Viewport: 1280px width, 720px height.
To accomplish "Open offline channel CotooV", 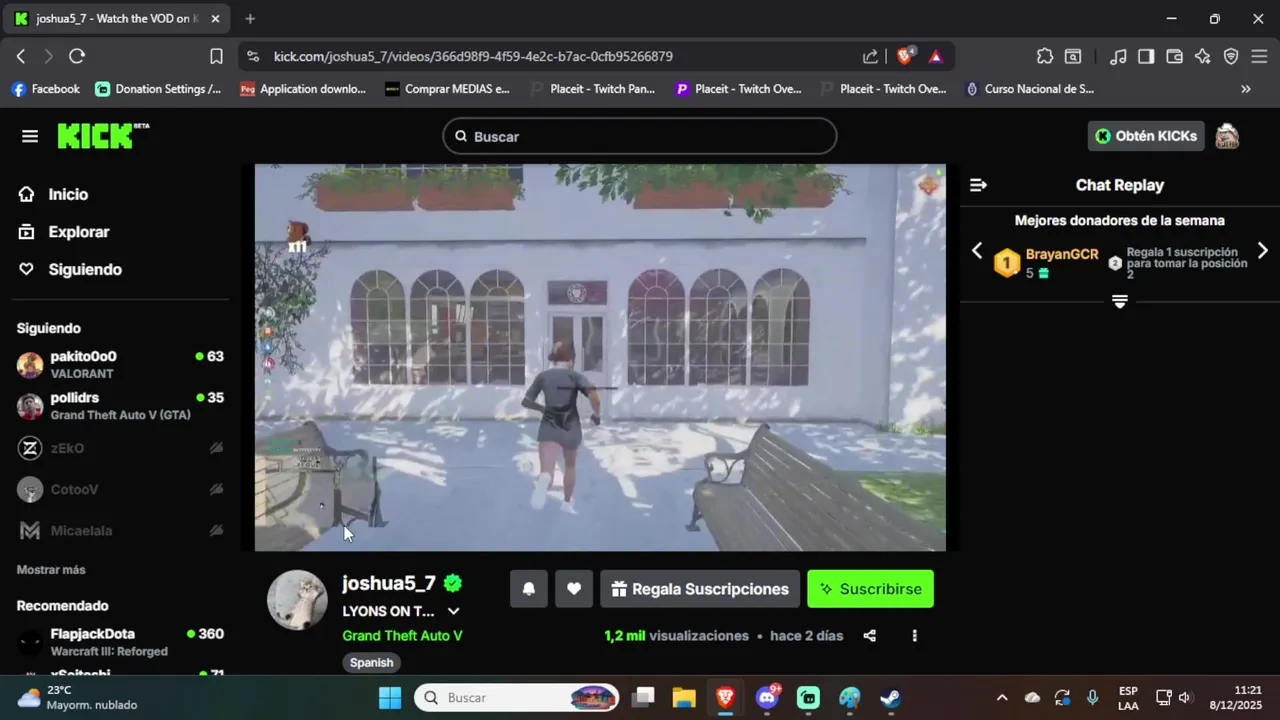I will [120, 489].
